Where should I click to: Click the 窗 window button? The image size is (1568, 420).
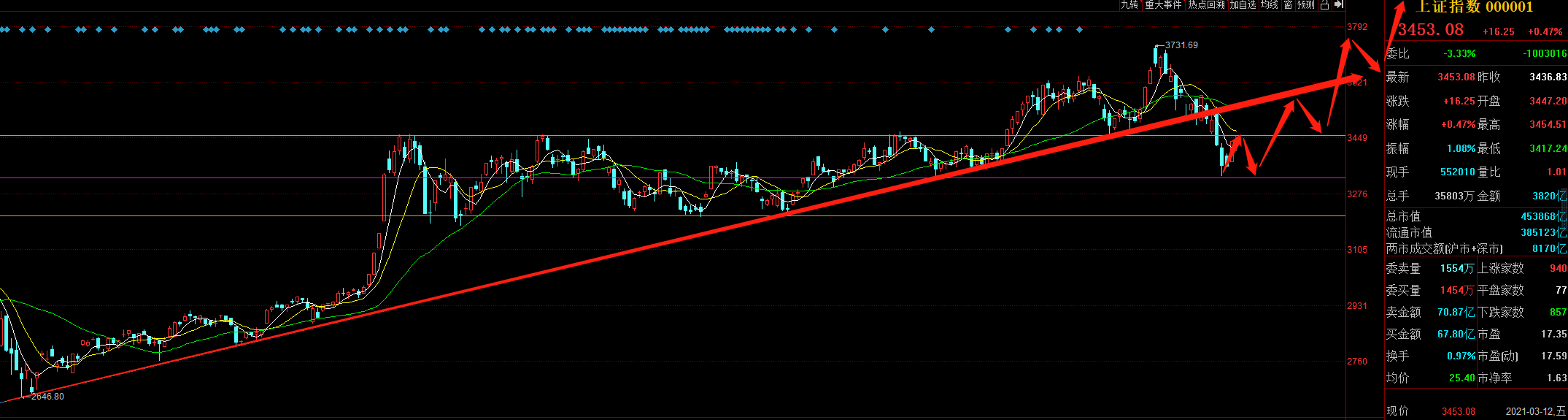1288,4
